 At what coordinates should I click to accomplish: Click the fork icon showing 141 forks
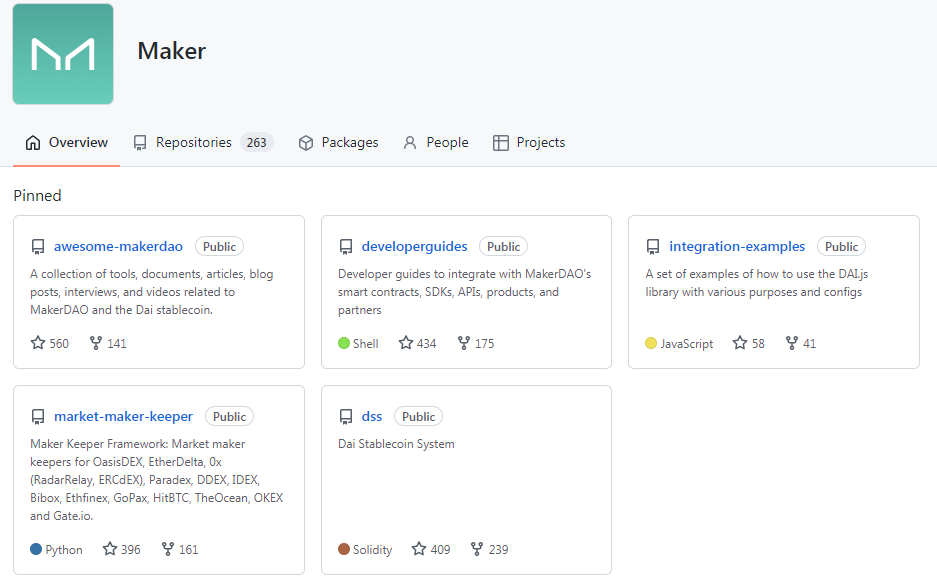point(96,343)
